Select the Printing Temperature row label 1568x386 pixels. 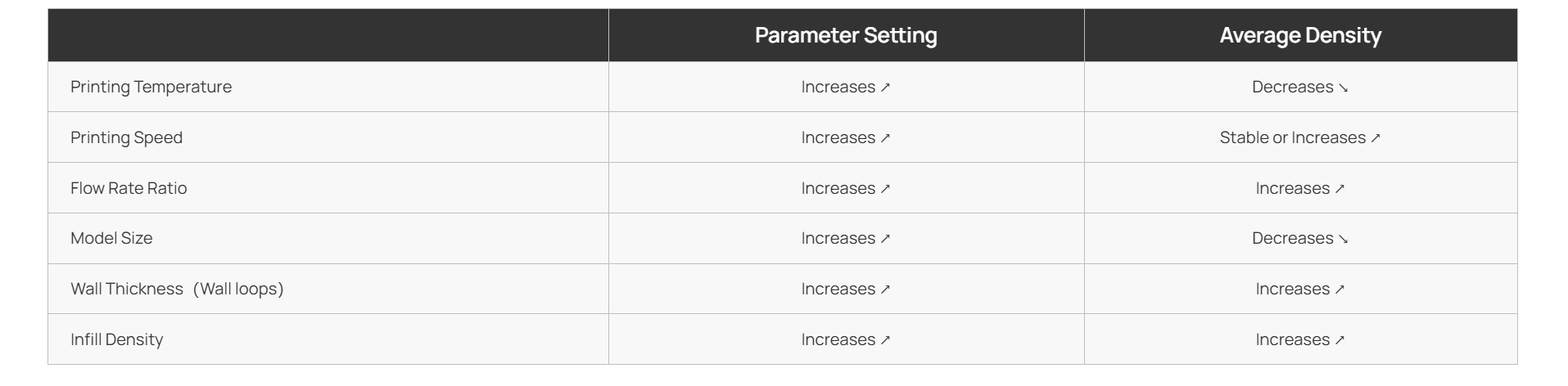tap(151, 87)
